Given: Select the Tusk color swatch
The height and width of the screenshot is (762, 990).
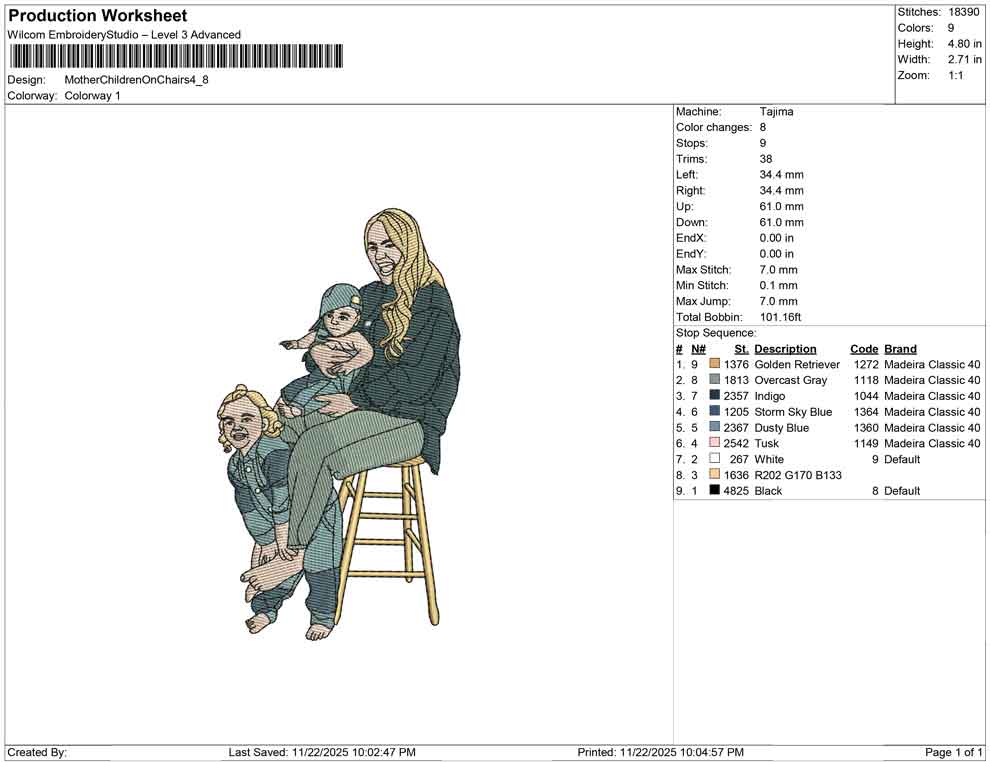Looking at the screenshot, I should (x=714, y=443).
